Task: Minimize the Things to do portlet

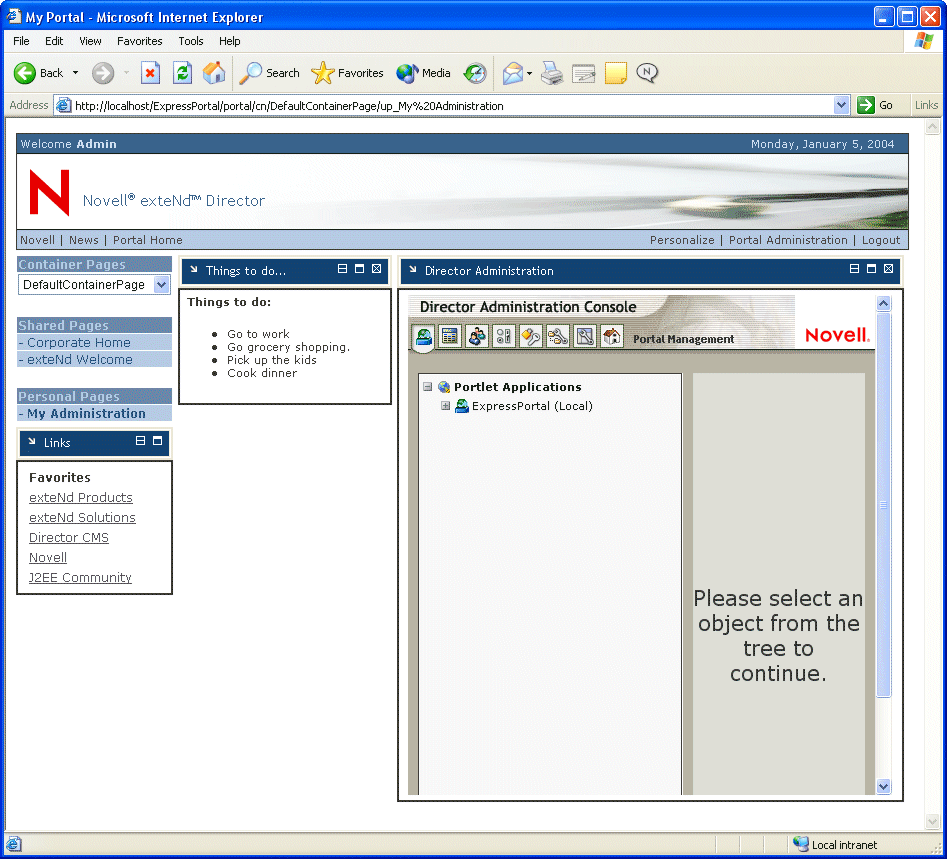Action: point(342,268)
